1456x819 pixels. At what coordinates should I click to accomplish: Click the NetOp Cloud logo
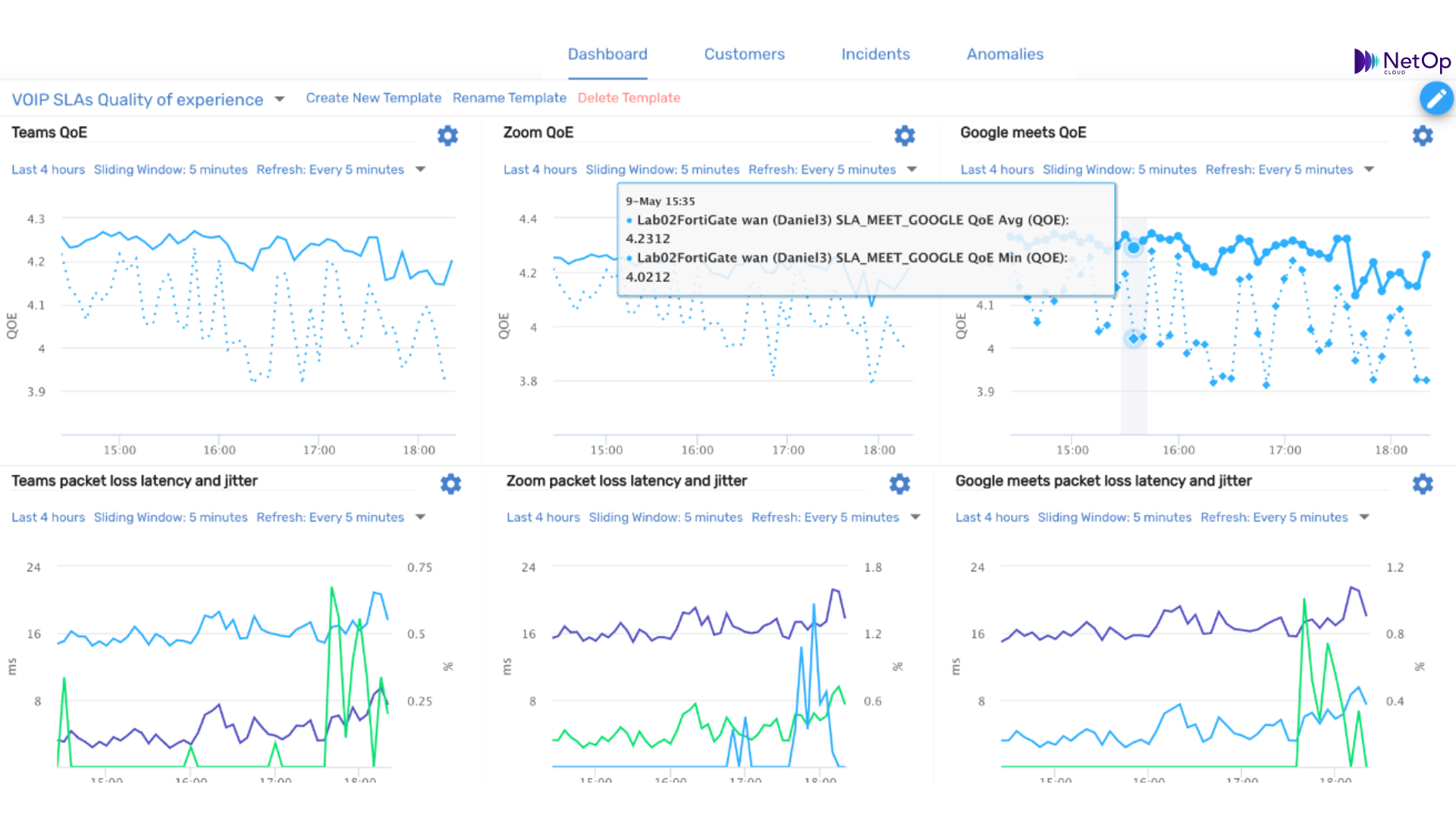pyautogui.click(x=1401, y=61)
